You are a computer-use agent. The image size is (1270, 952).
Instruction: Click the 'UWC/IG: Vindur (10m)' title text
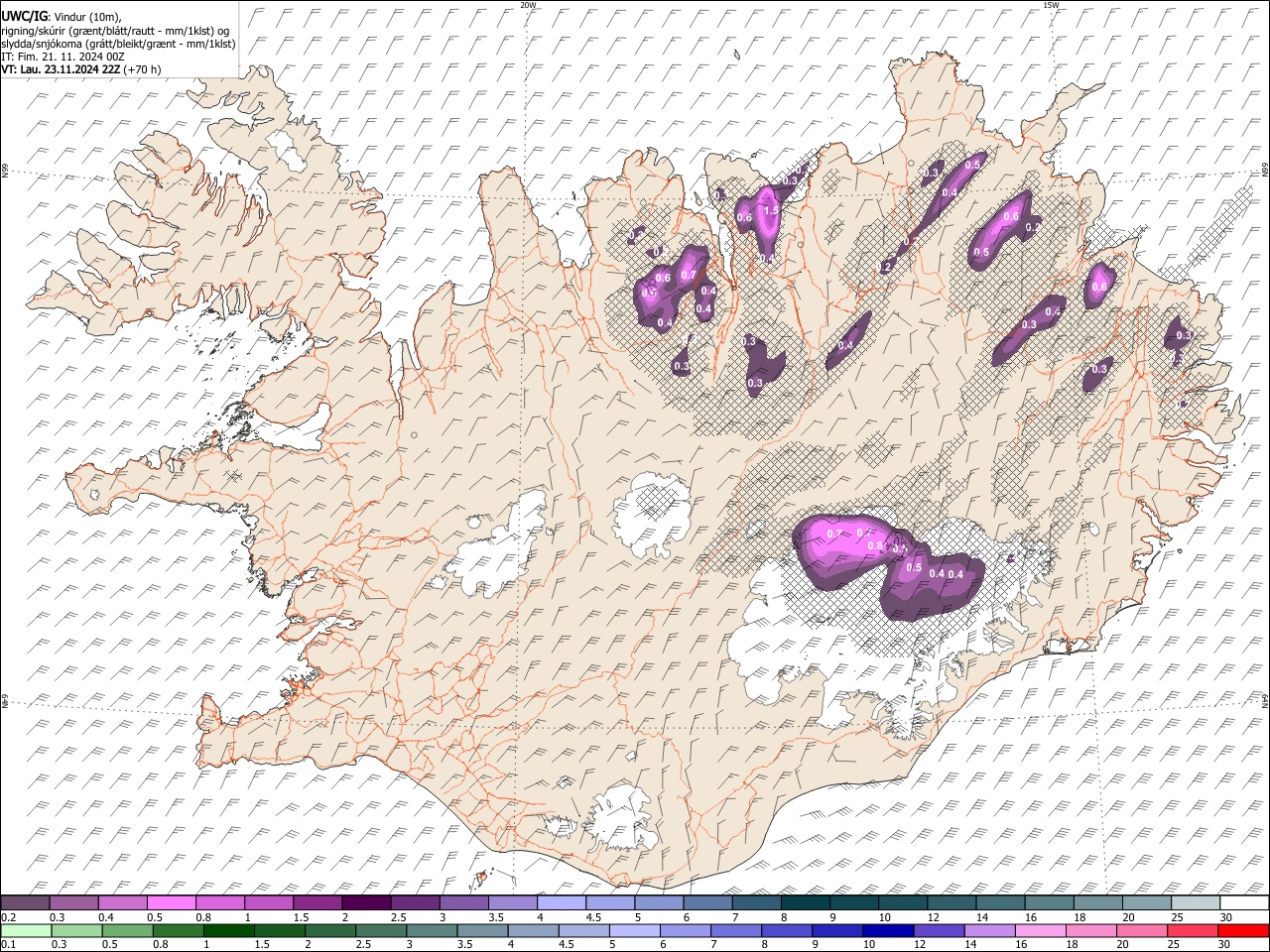pos(63,16)
